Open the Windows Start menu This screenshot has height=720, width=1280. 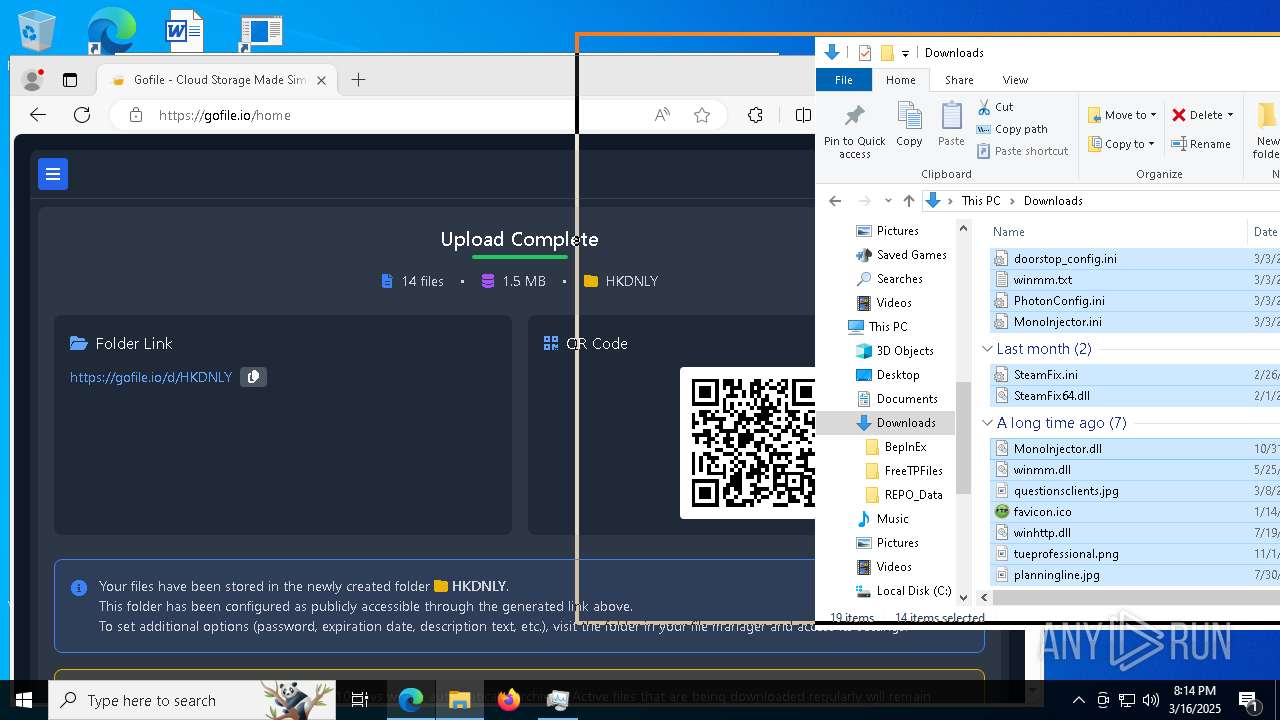click(x=24, y=700)
